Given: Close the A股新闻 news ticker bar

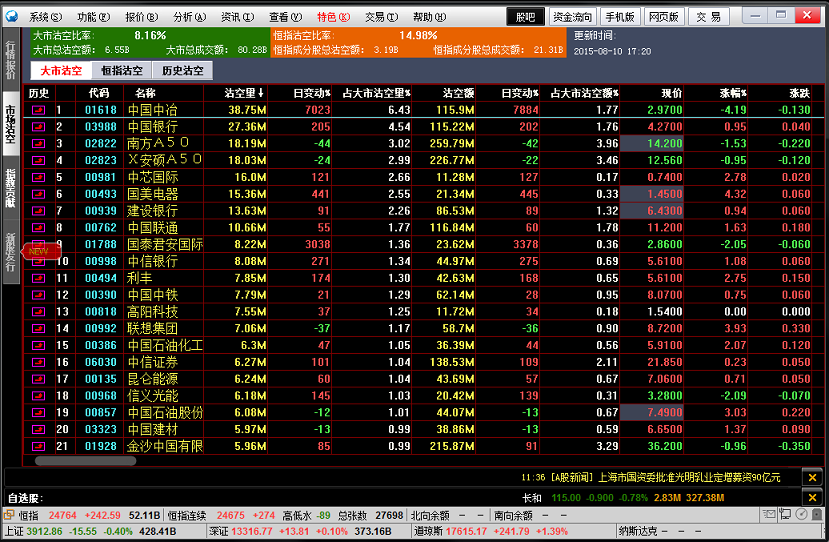Looking at the screenshot, I should [813, 478].
